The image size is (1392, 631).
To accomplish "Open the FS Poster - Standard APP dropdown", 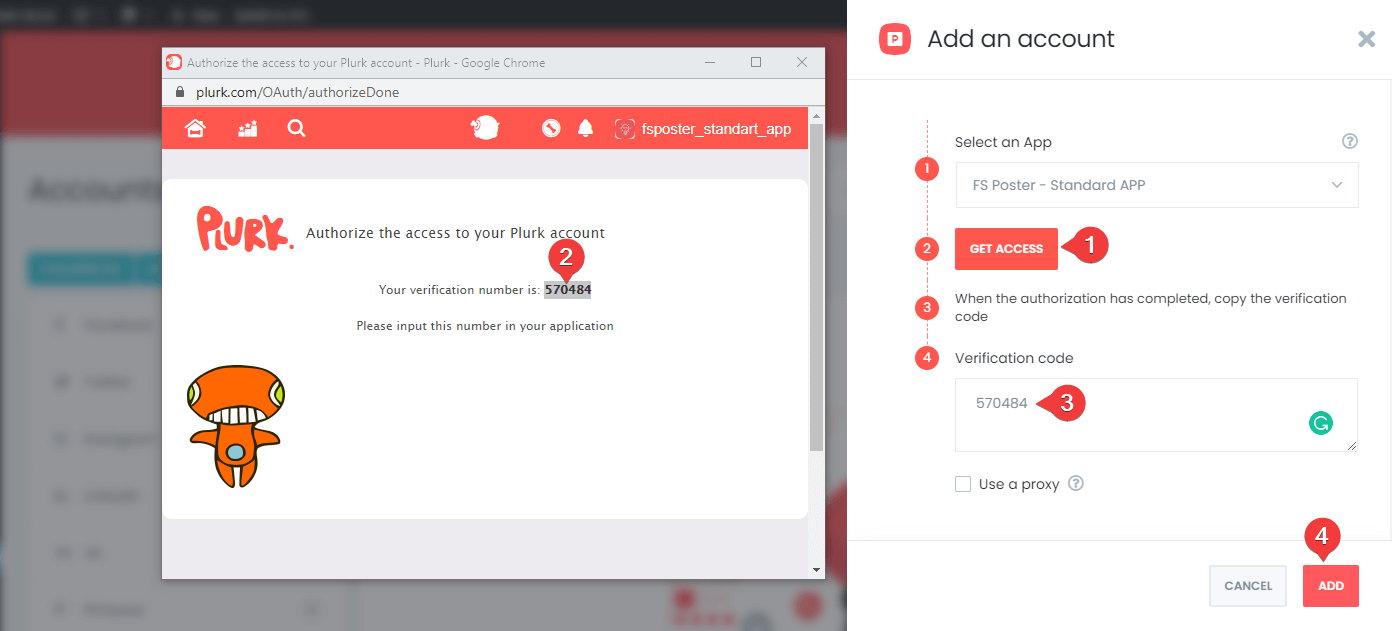I will coord(1157,185).
